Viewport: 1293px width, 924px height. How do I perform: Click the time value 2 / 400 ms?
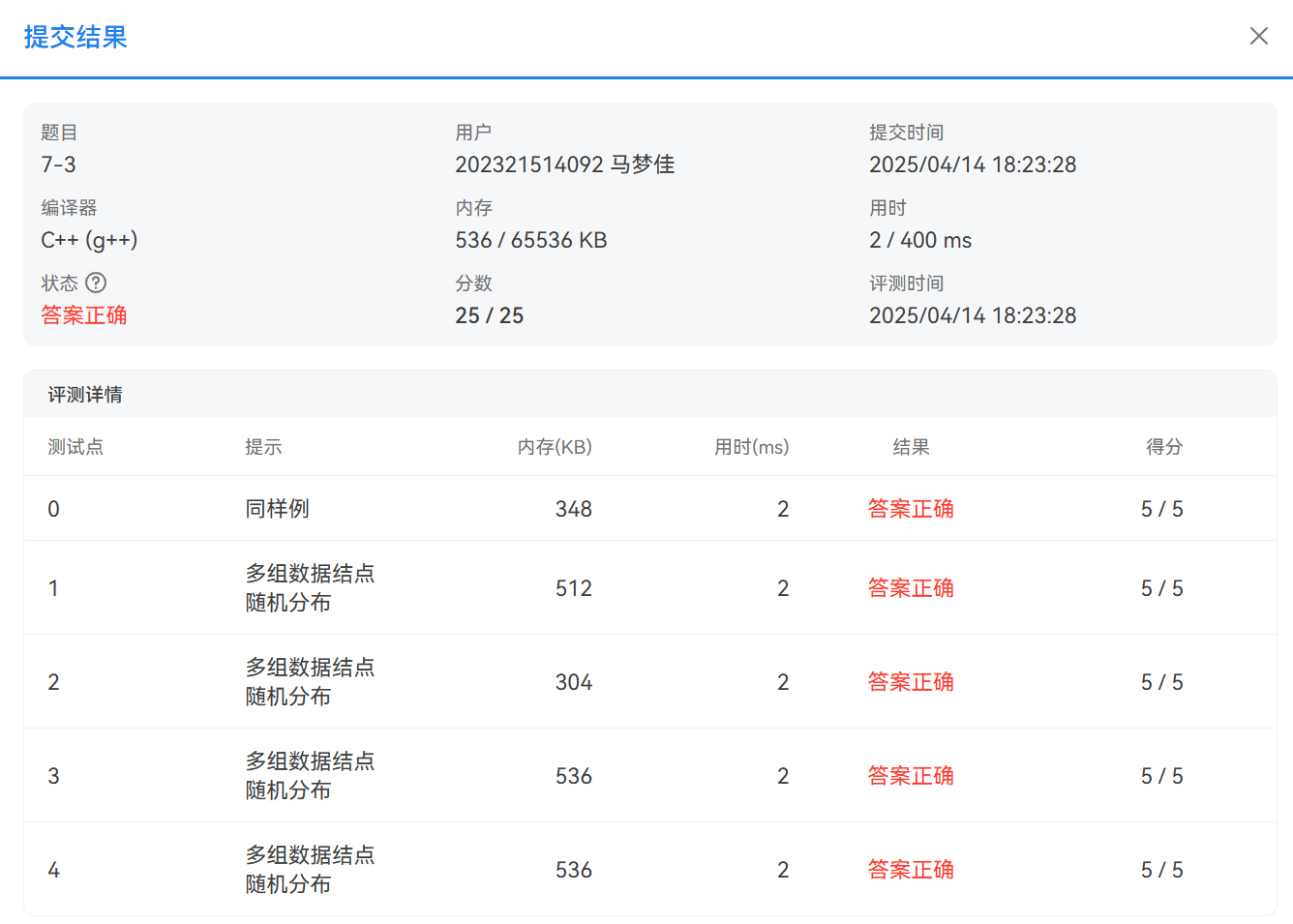pos(920,240)
